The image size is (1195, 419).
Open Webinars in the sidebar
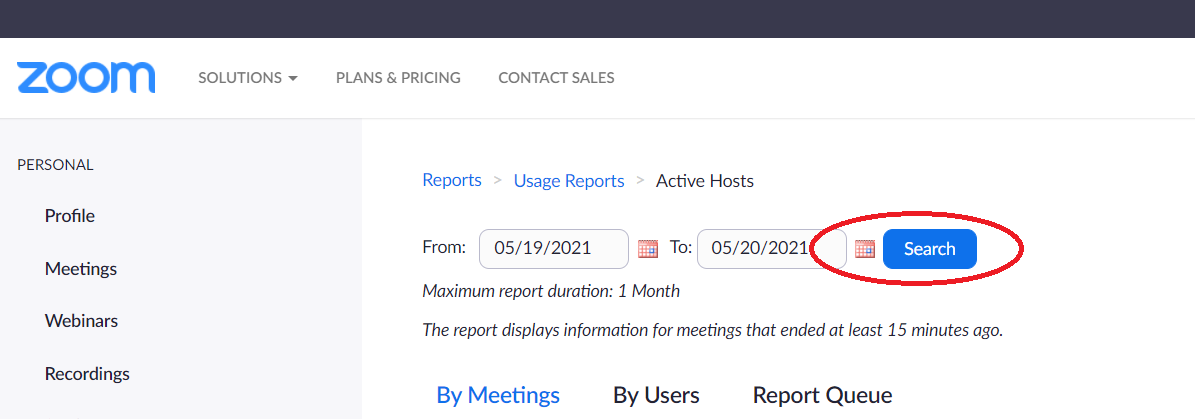82,321
